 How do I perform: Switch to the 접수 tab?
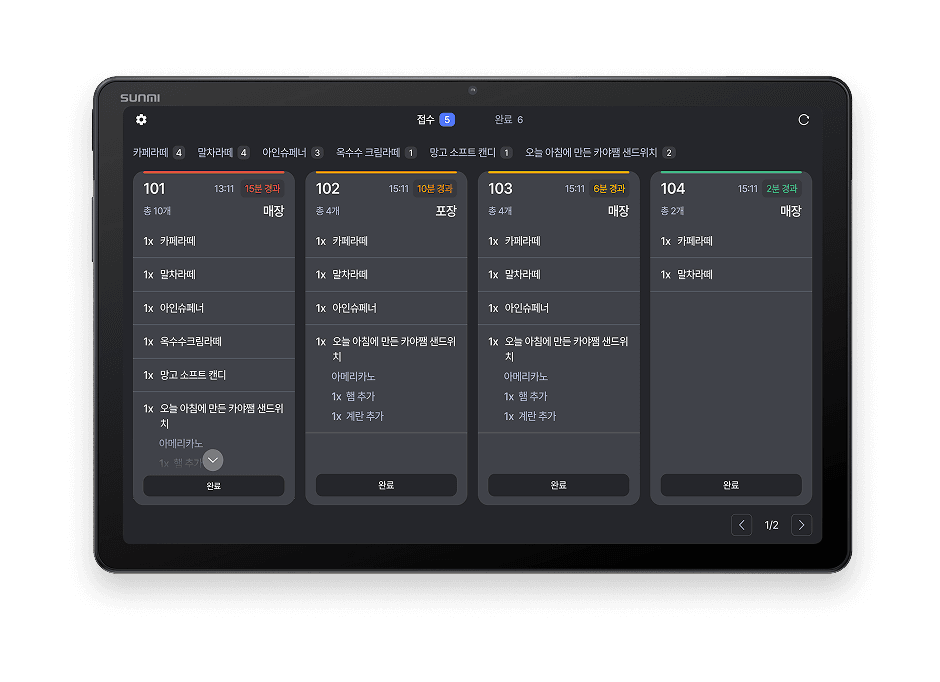pyautogui.click(x=436, y=120)
